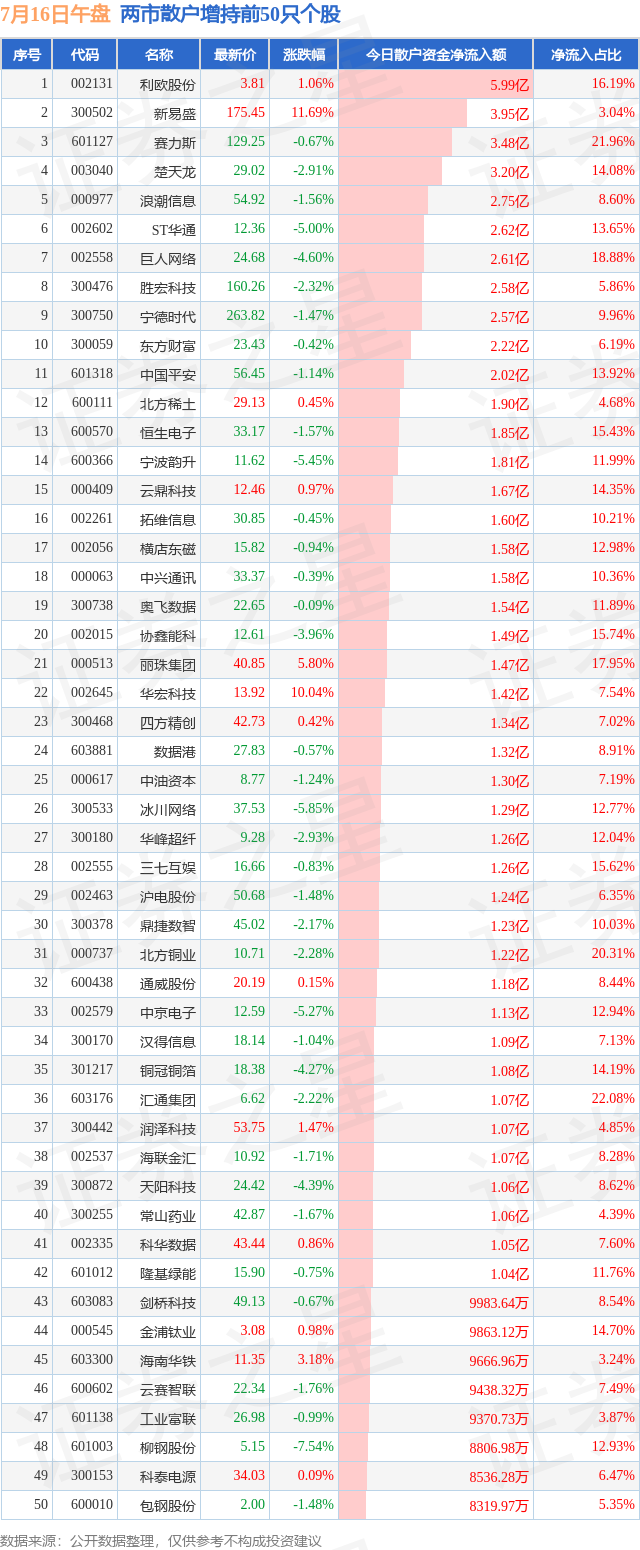Click the 净流入占比 column header
The width and height of the screenshot is (640, 1550).
(x=587, y=55)
